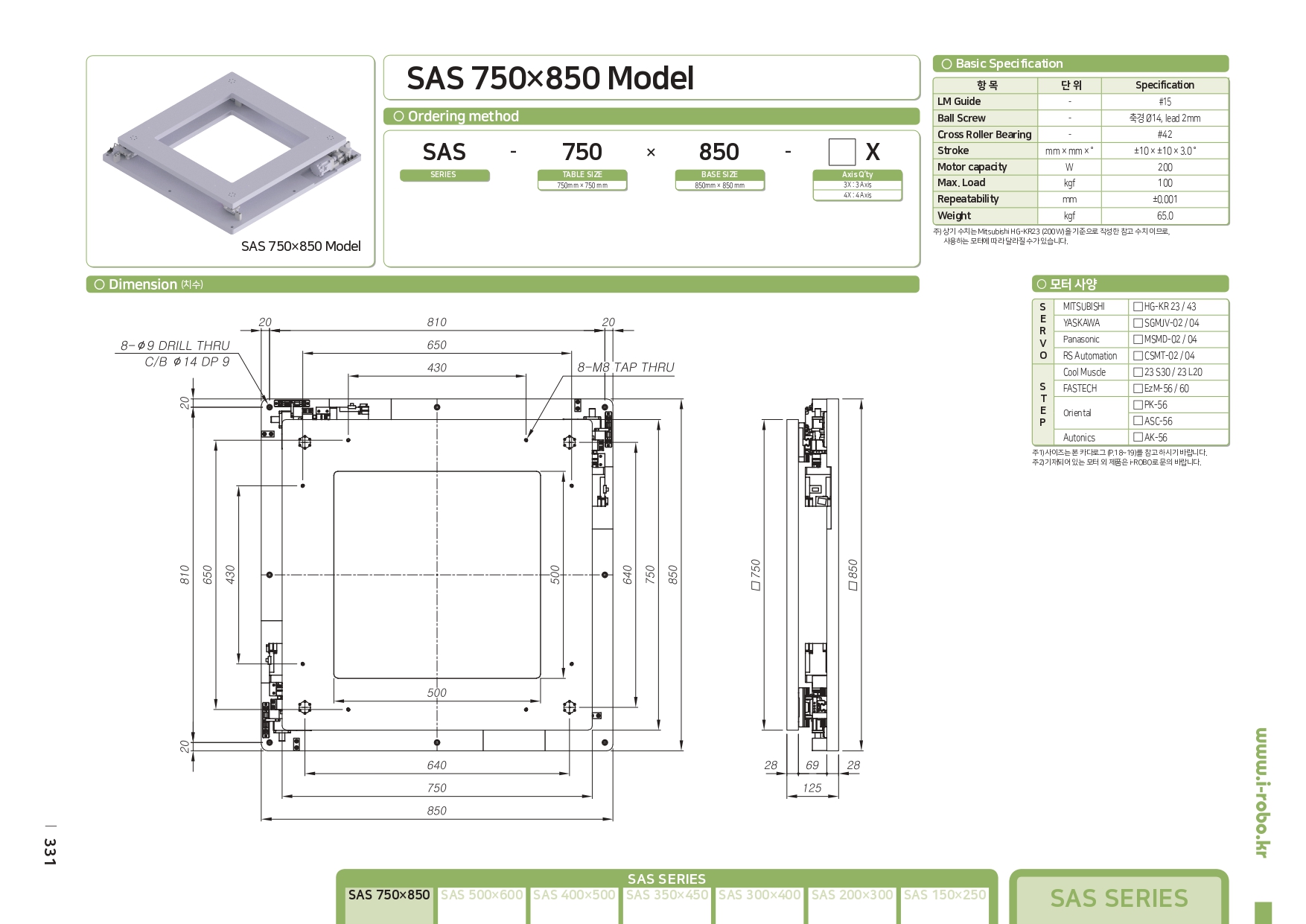Click the '±10 × ±10 × 3.0°' stroke value

click(x=1165, y=151)
